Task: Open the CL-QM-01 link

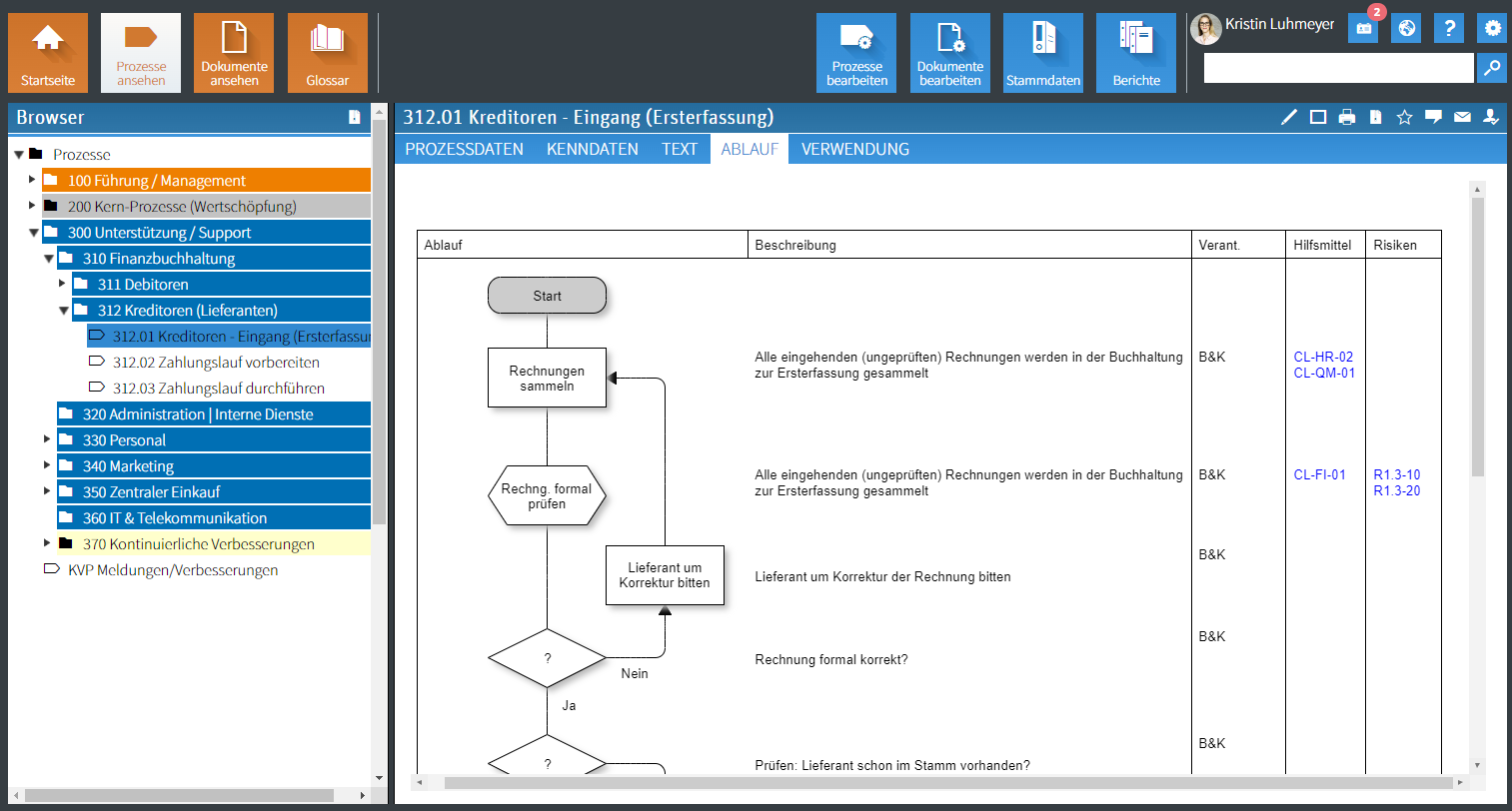Action: pyautogui.click(x=1324, y=373)
